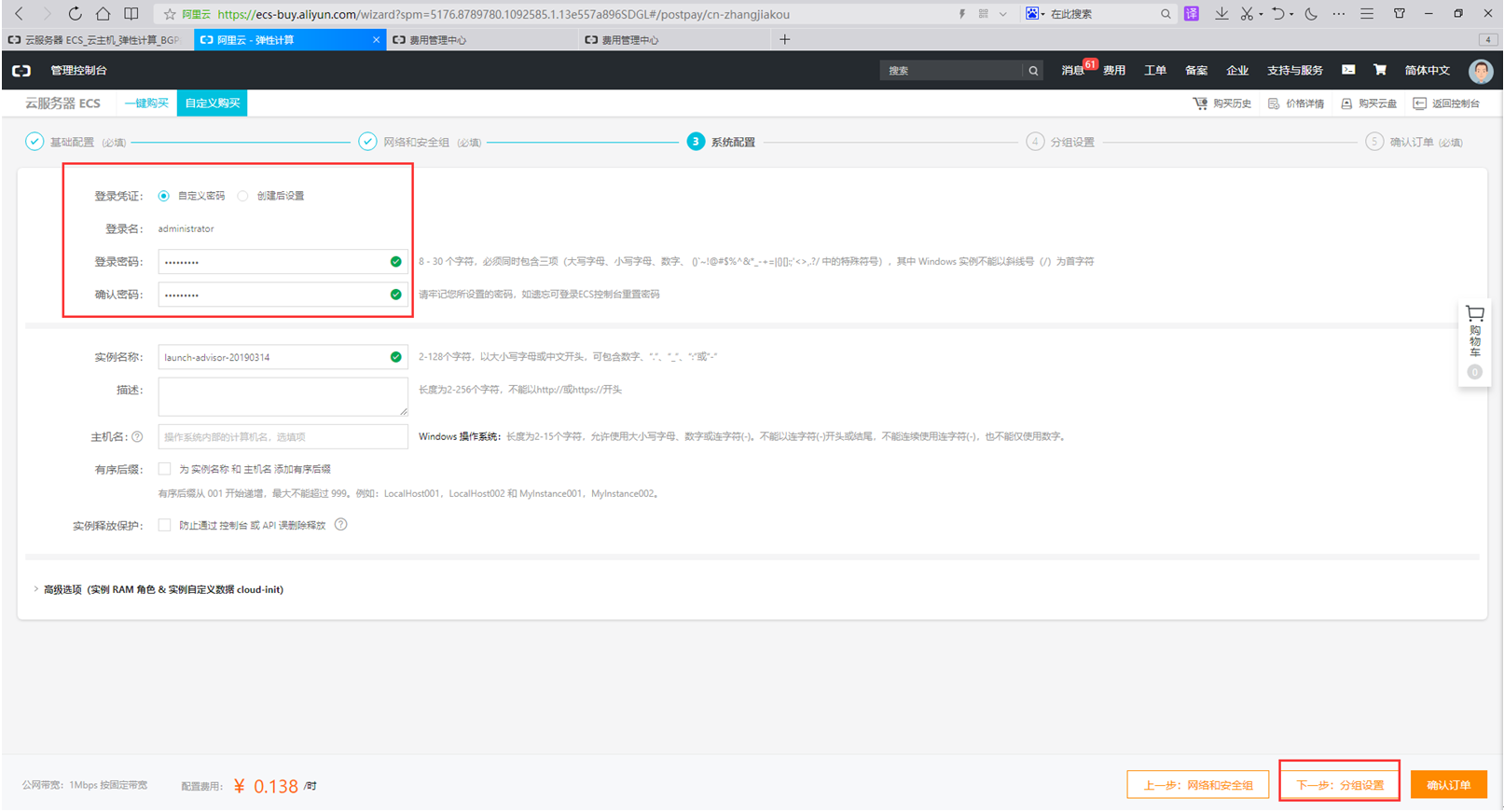Screen dimensions: 1504x812
Task: Click hostname help question mark icon
Action: tap(137, 436)
